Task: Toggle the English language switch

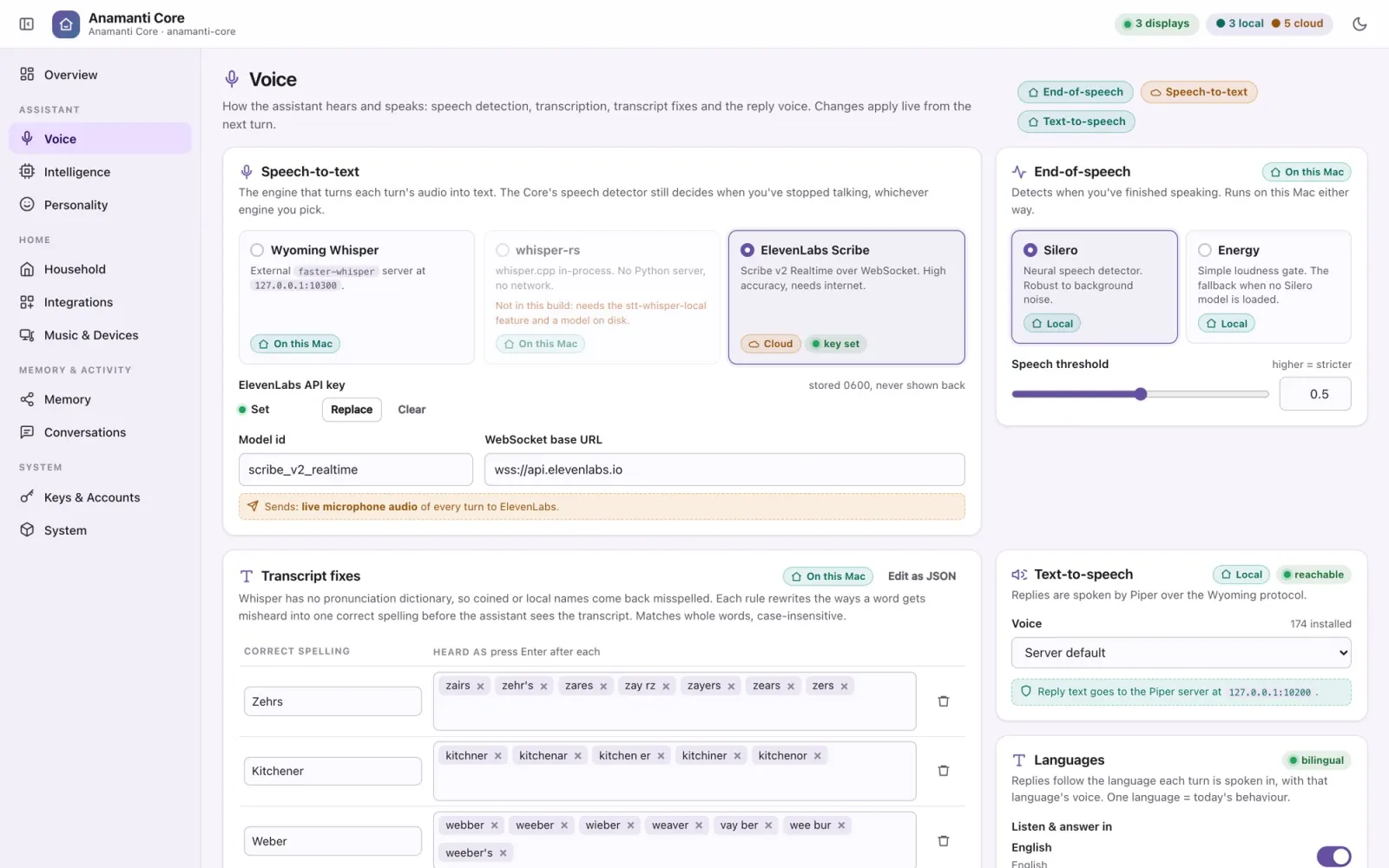Action: click(x=1333, y=857)
